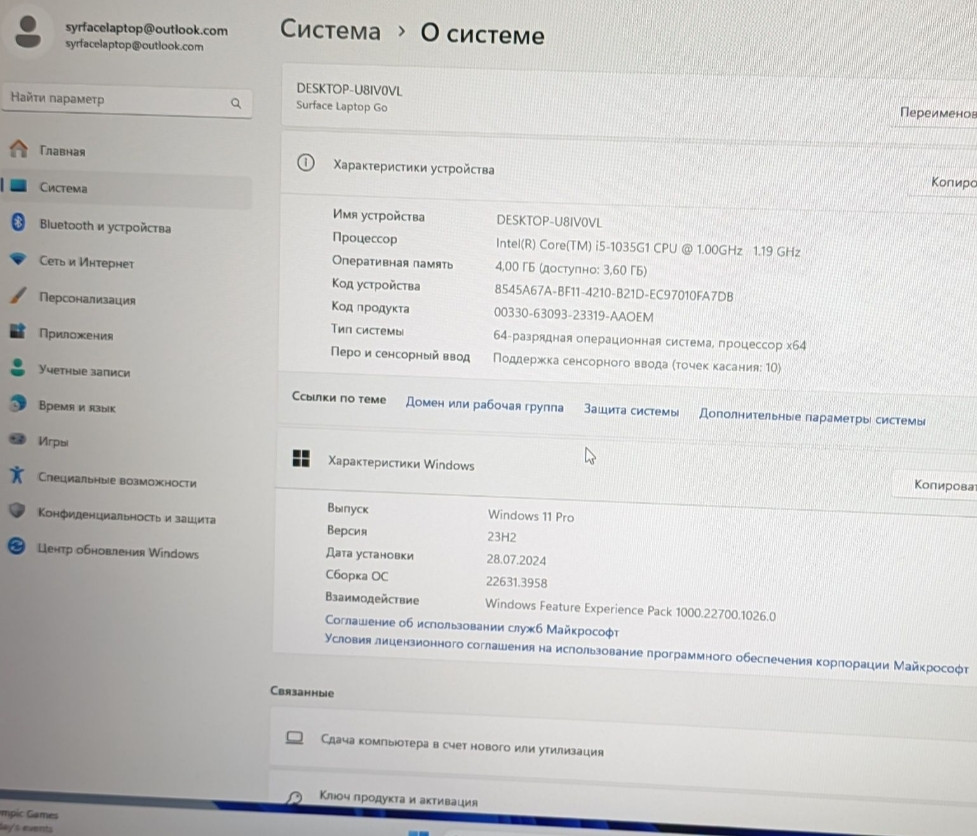Click the Время и язык globe icon
The width and height of the screenshot is (977, 836).
point(17,405)
